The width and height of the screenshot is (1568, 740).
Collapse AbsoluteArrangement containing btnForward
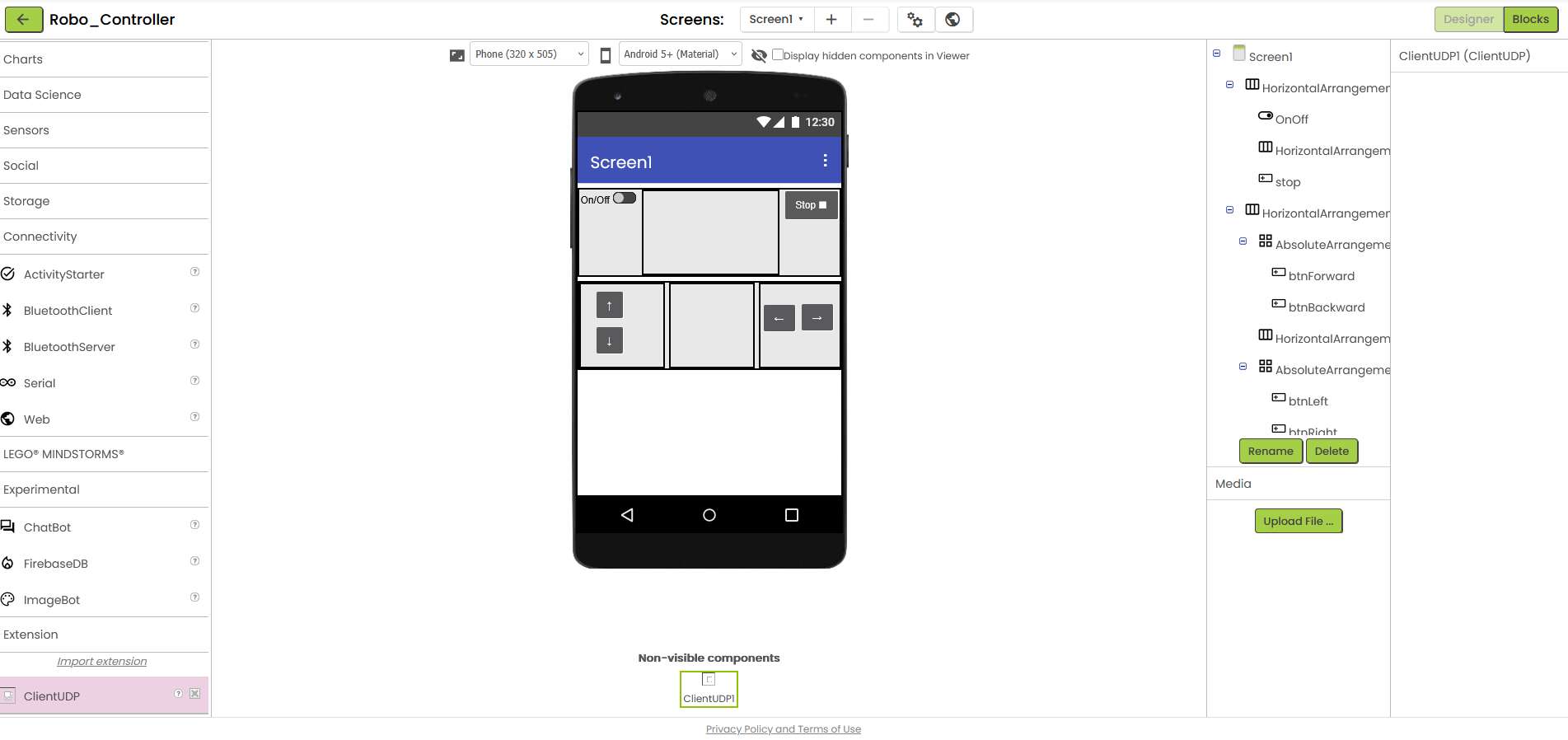(x=1243, y=241)
